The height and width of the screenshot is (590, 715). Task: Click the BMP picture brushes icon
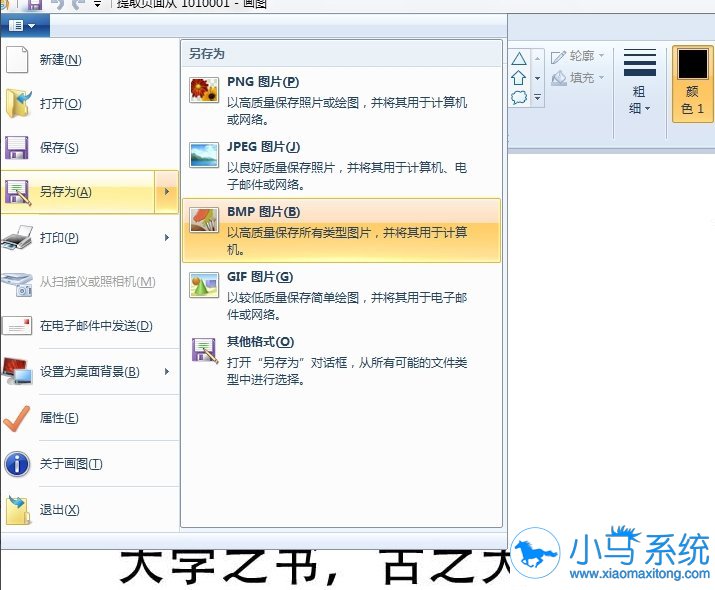coord(204,220)
